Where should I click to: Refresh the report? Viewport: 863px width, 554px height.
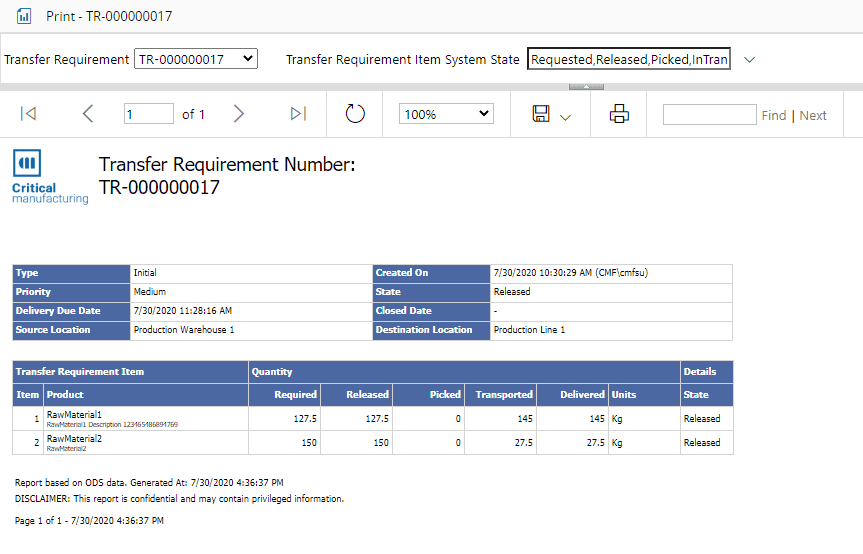point(355,114)
